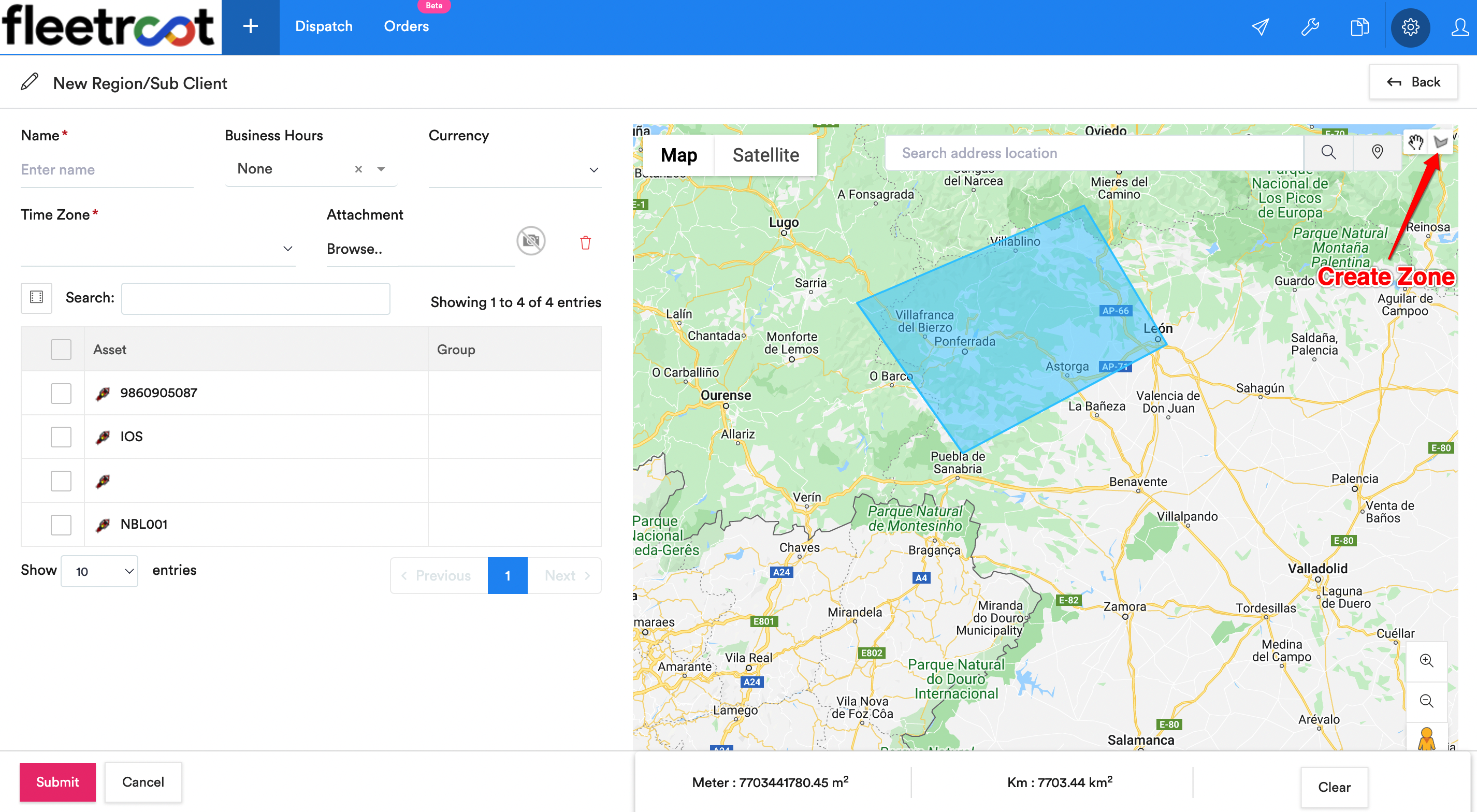Click the 9860905087 asset name
This screenshot has width=1477, height=812.
point(158,393)
